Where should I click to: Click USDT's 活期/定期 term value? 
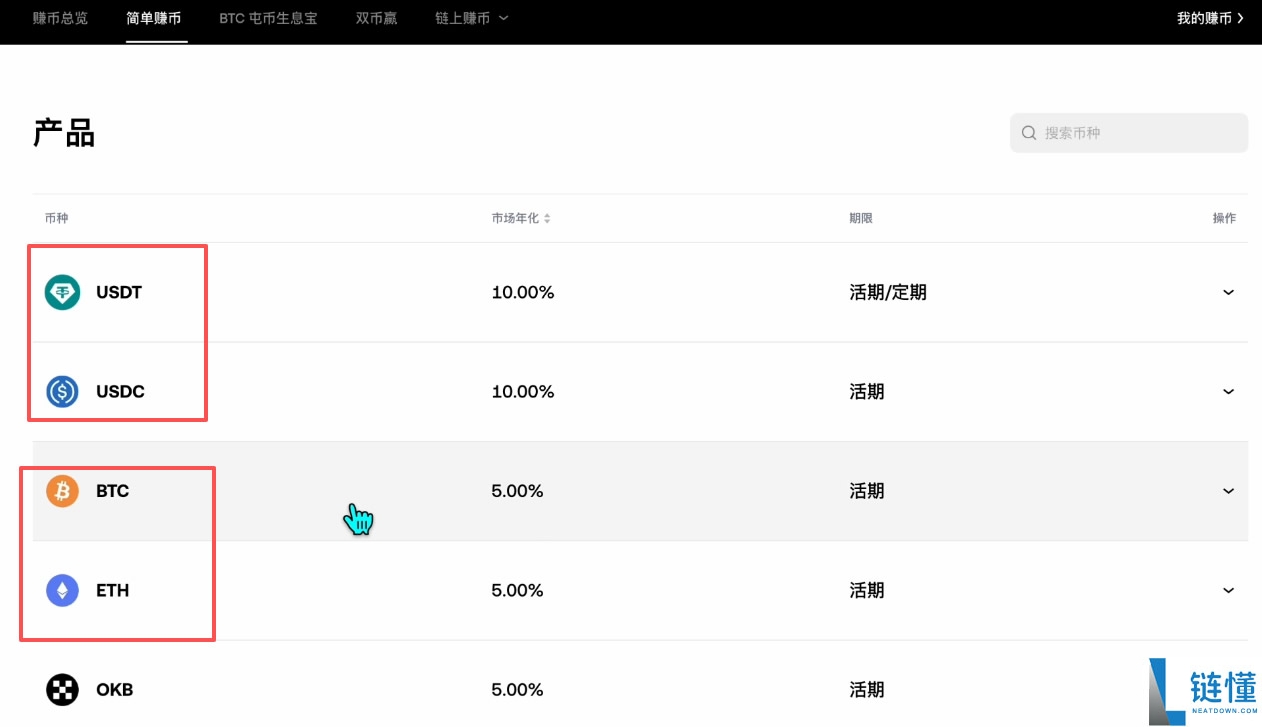click(888, 292)
